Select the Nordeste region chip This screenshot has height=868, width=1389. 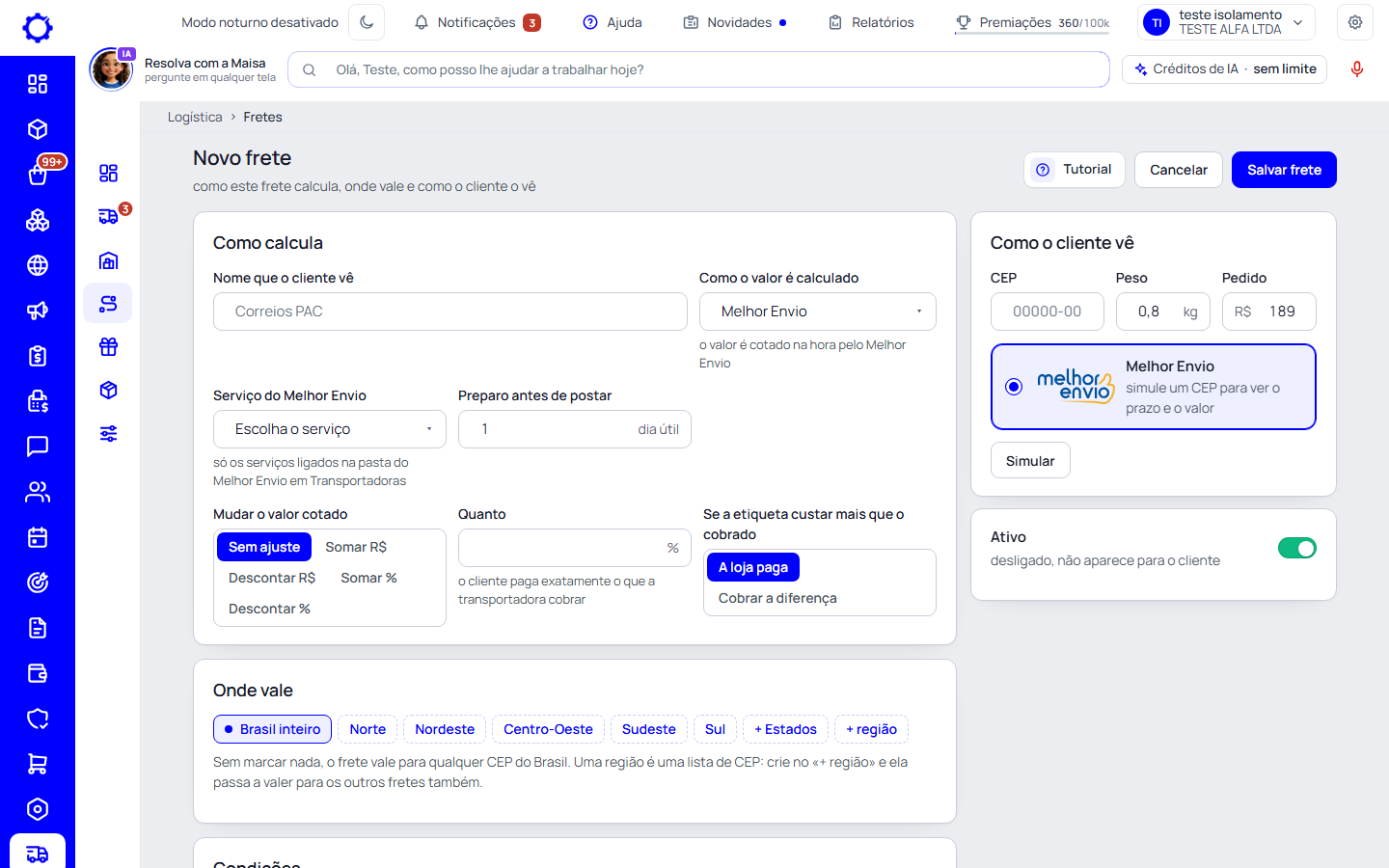(445, 729)
